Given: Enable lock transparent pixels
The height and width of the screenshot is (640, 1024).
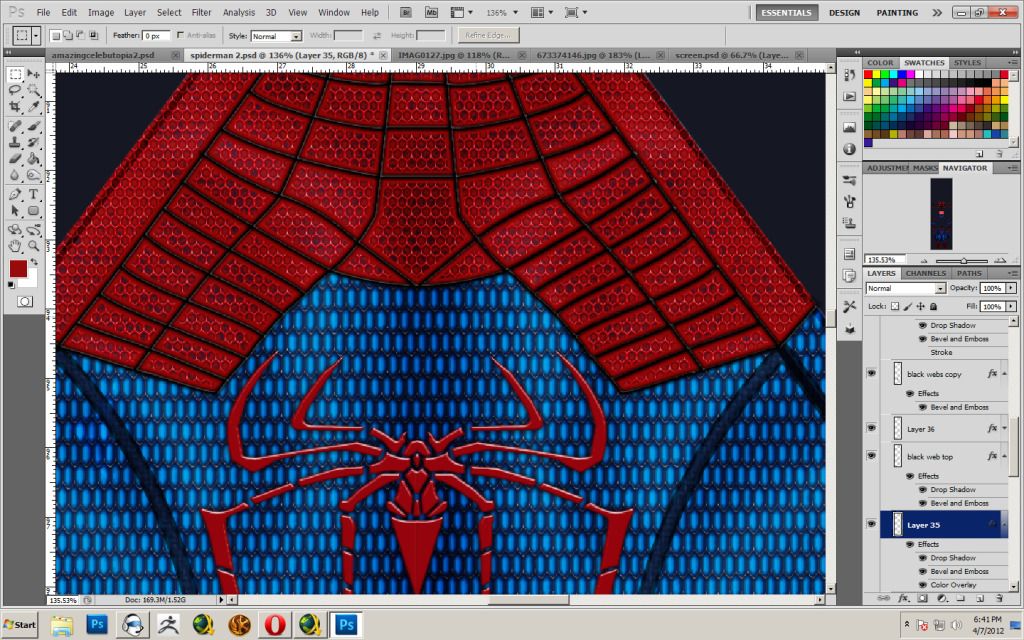Looking at the screenshot, I should (895, 306).
